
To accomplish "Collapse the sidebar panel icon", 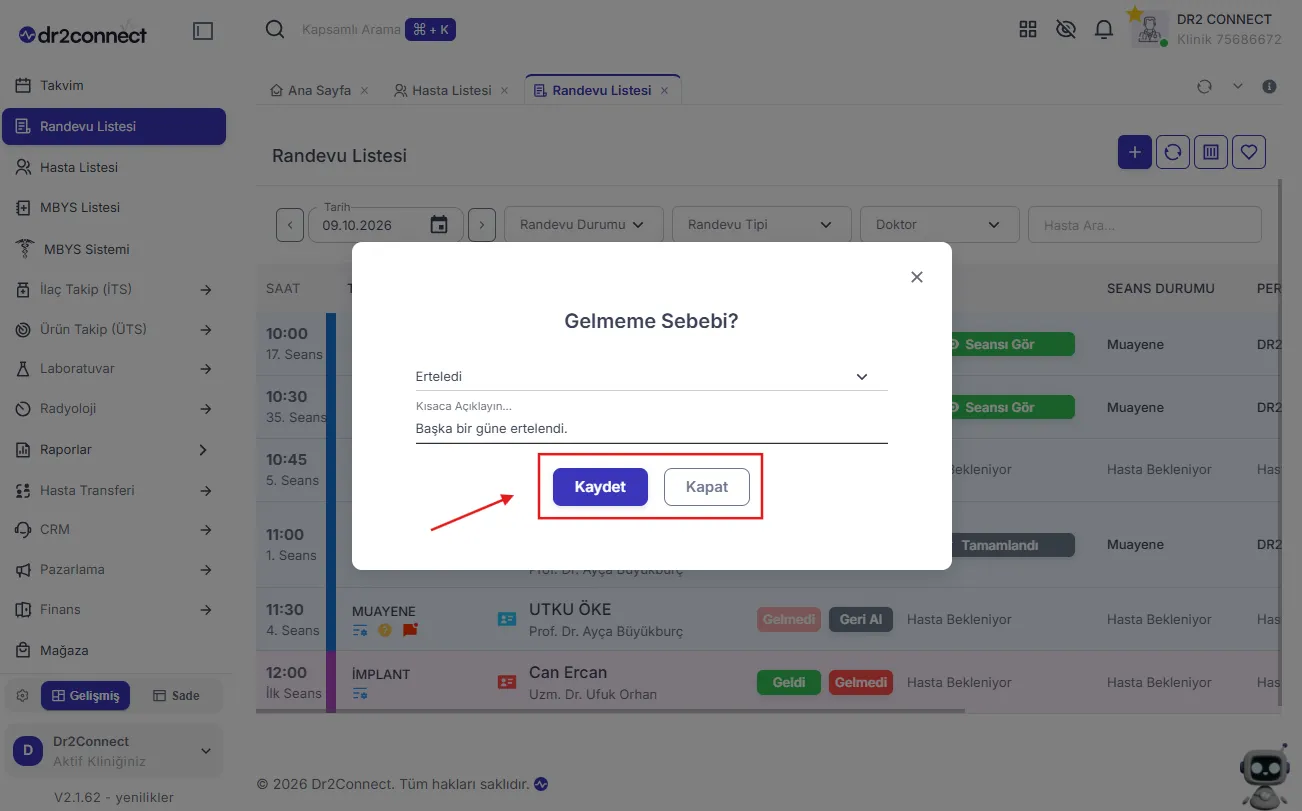I will click(x=203, y=31).
